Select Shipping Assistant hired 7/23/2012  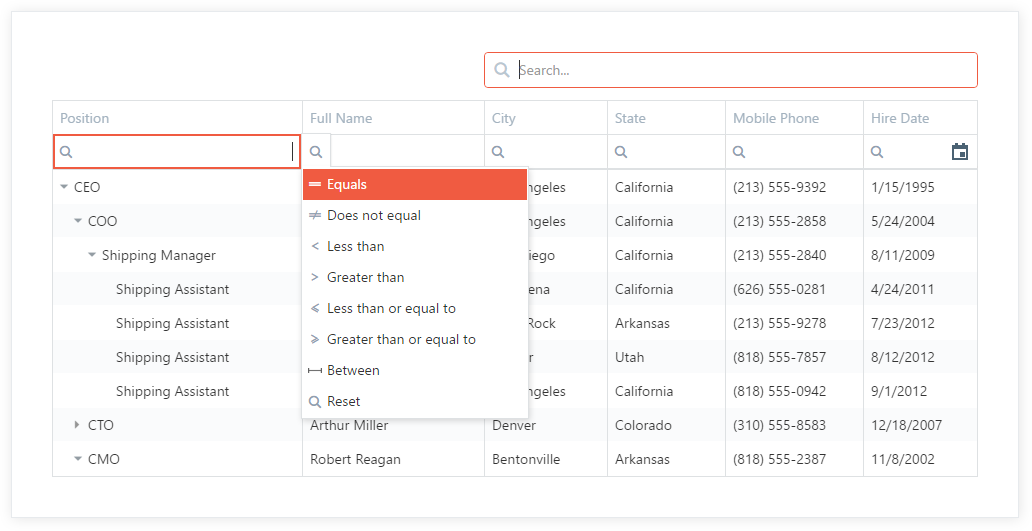click(x=172, y=324)
